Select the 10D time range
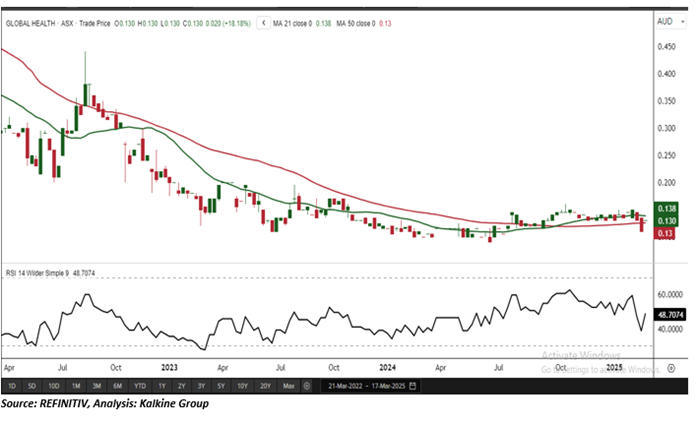The height and width of the screenshot is (424, 698). coord(54,386)
